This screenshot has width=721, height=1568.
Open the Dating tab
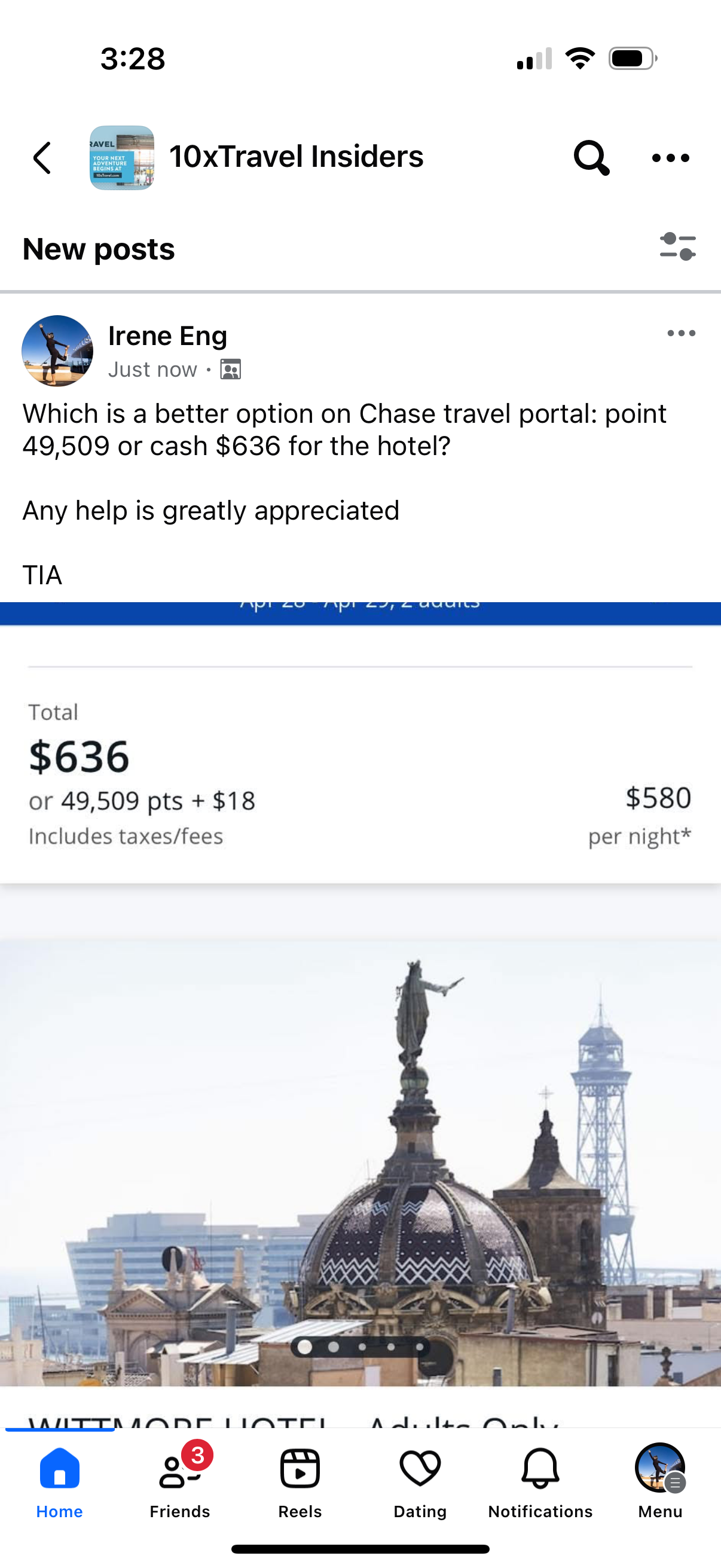(x=420, y=1482)
